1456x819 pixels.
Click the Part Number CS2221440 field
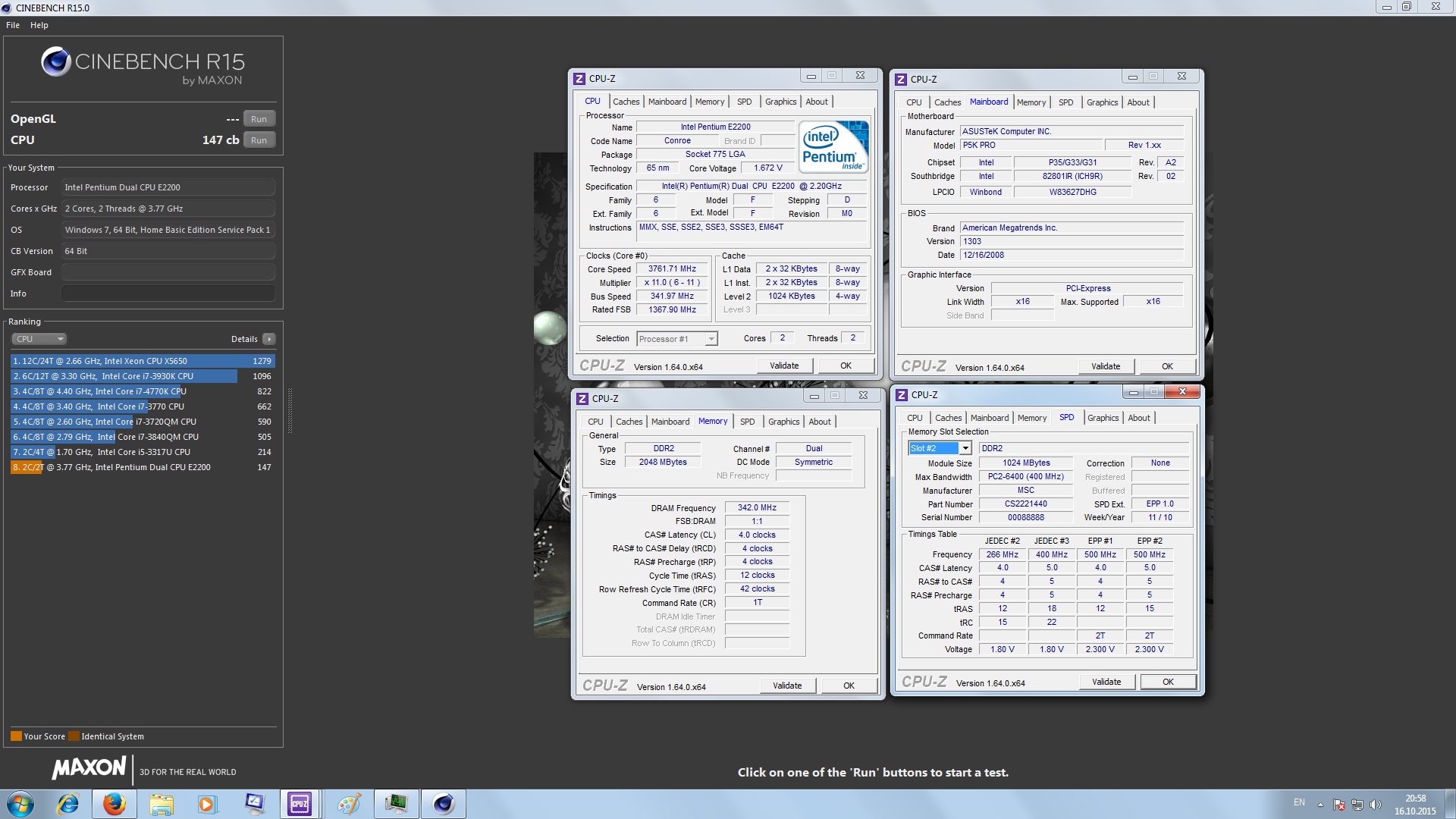coord(1025,504)
